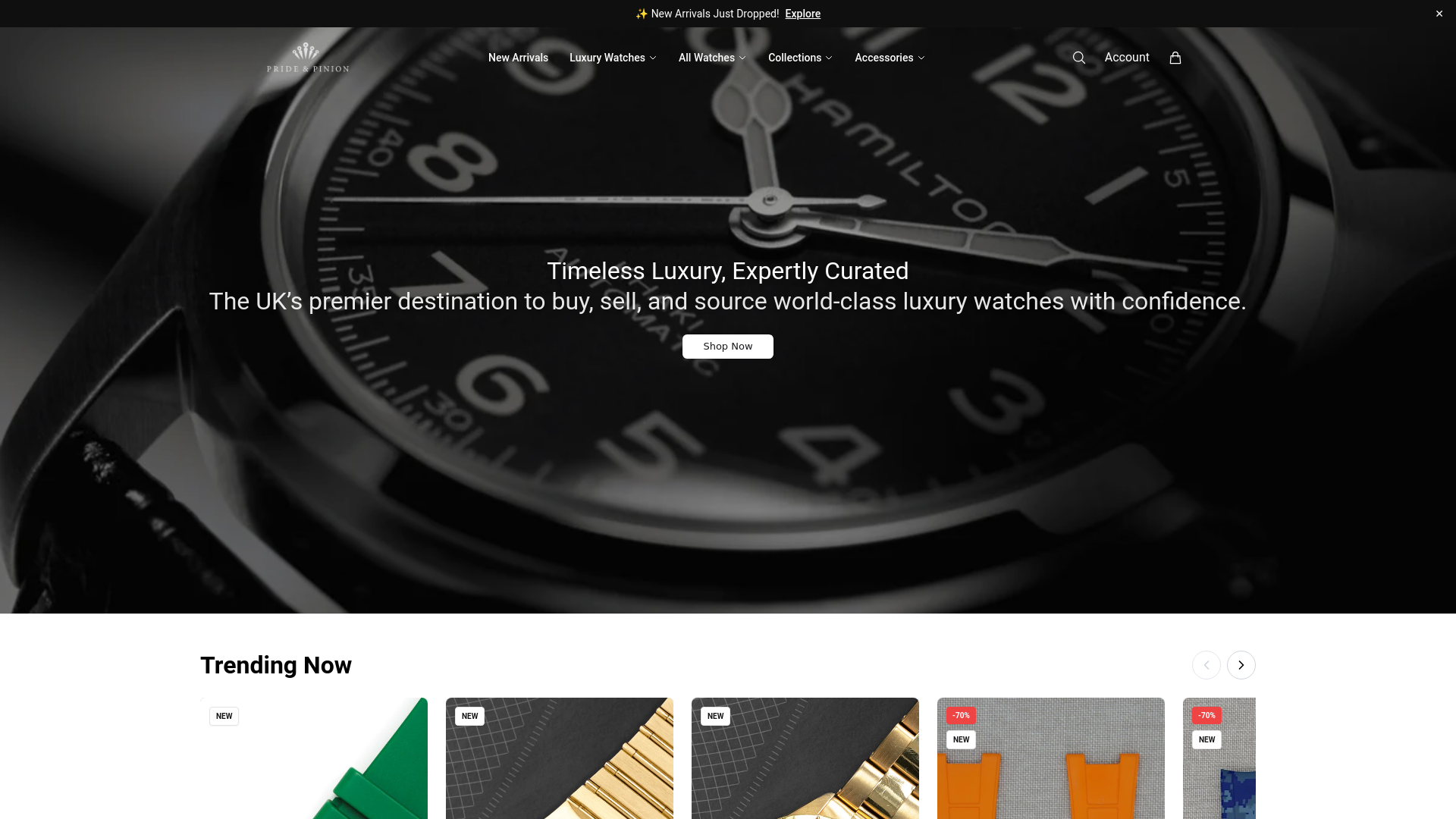Screen dimensions: 1456x819
Task: Dismiss the announcement bar with X
Action: tap(1439, 14)
